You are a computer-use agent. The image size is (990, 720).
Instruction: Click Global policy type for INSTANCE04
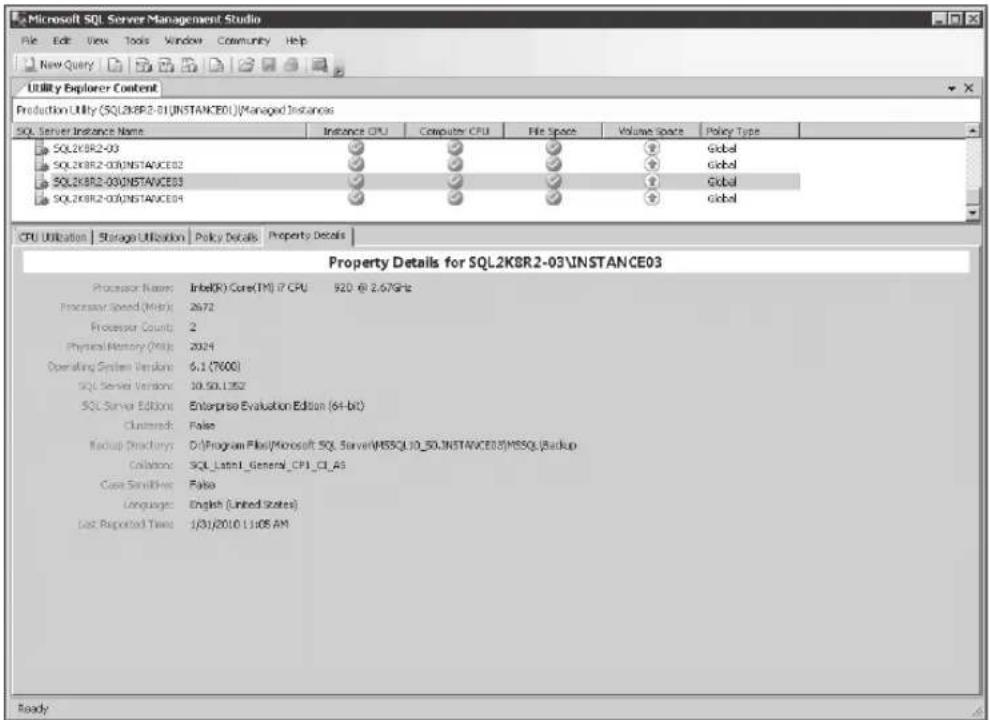click(x=722, y=198)
